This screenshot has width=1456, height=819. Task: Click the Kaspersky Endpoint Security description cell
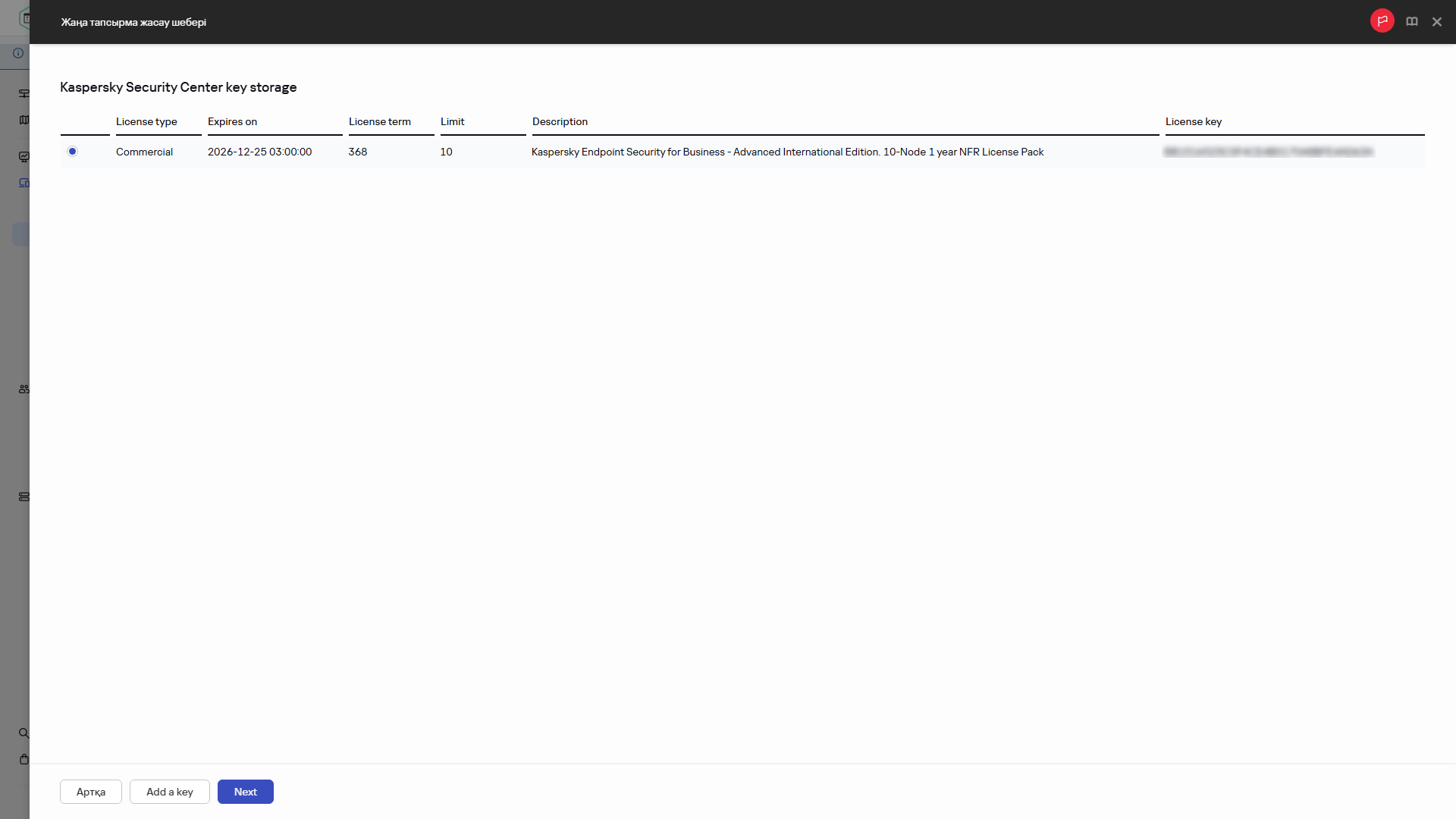click(787, 152)
